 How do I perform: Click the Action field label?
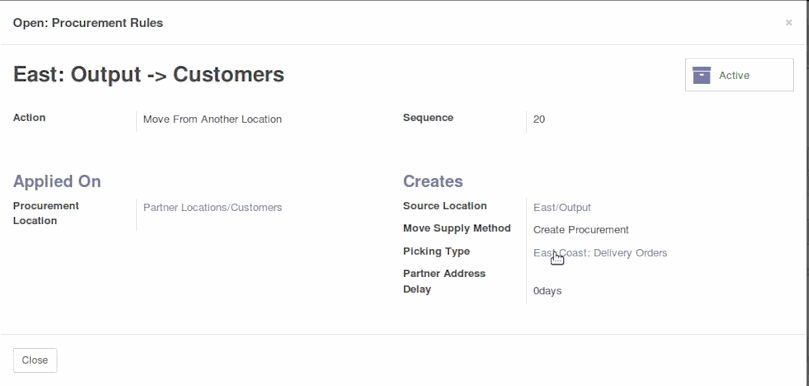pyautogui.click(x=29, y=118)
